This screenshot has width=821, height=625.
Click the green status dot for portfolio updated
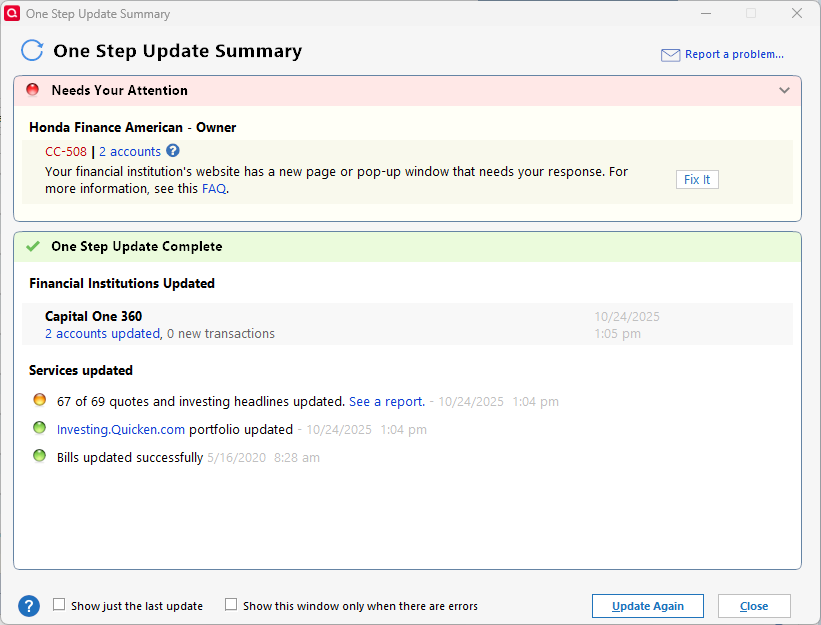39,428
